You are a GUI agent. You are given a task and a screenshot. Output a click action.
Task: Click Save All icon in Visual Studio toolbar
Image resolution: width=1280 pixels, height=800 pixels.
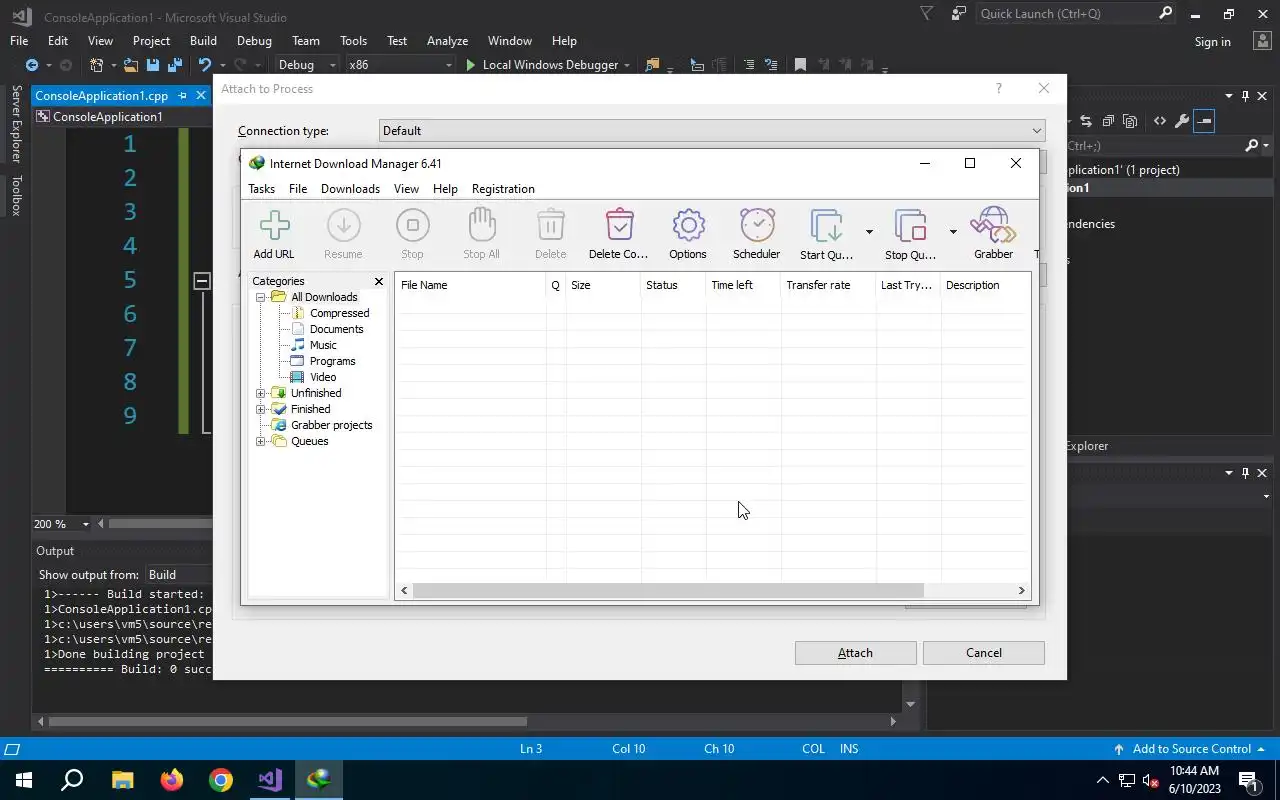click(175, 65)
